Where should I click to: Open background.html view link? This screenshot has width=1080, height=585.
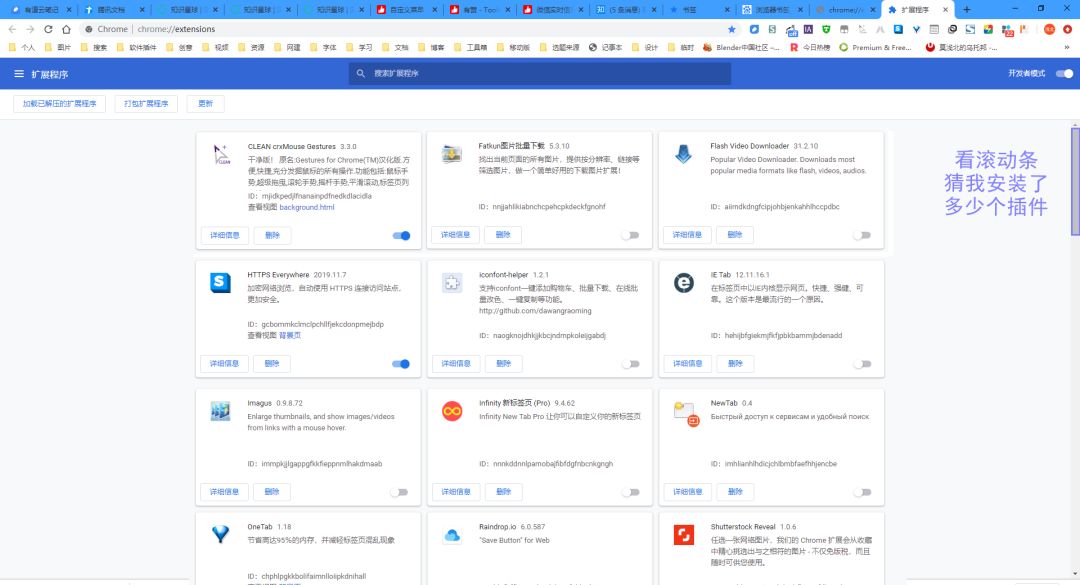(307, 207)
